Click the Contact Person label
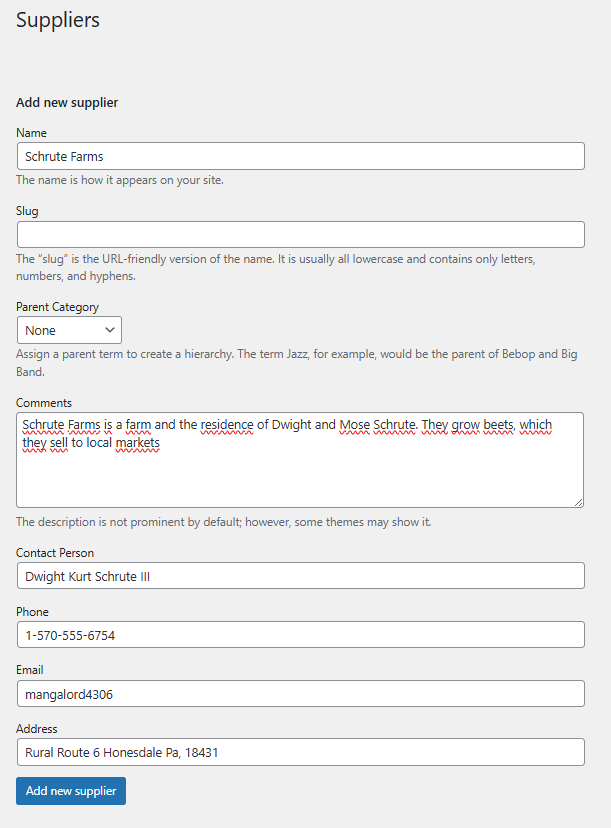Image resolution: width=611 pixels, height=828 pixels. point(55,552)
